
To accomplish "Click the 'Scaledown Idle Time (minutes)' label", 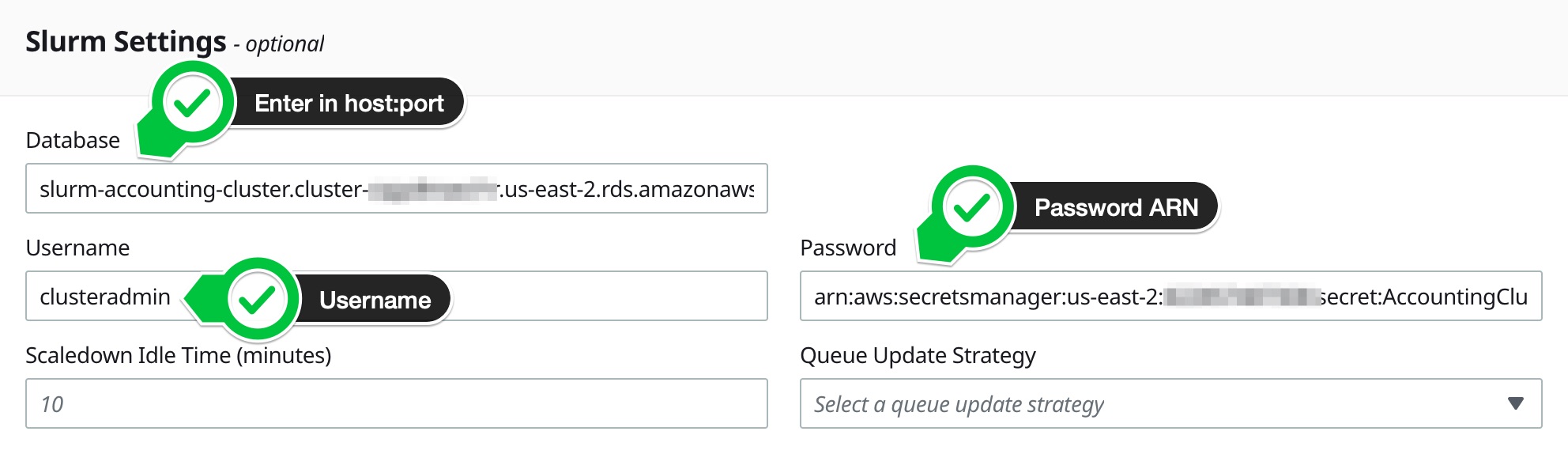I will point(179,355).
